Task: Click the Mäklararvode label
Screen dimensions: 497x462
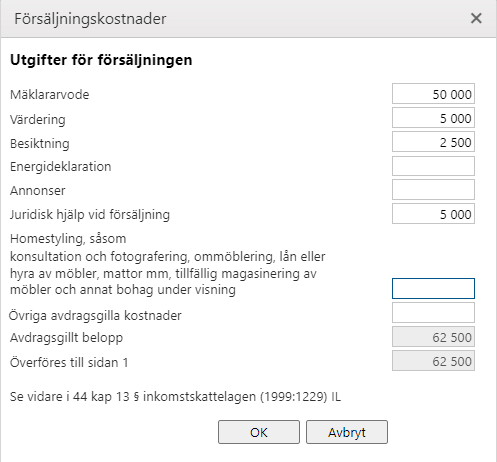Action: [x=50, y=95]
